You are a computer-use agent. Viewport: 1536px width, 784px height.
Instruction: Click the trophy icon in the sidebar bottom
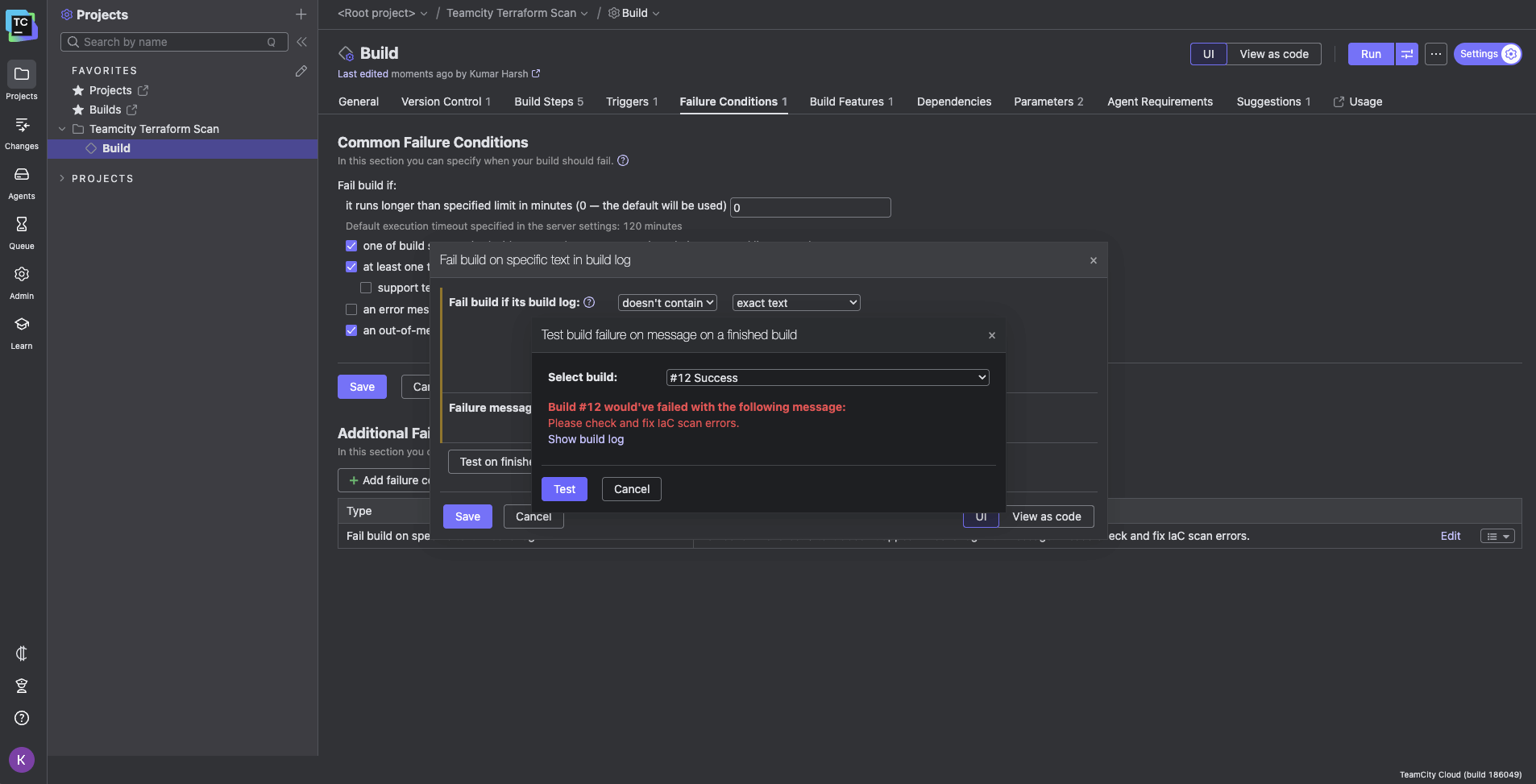(x=22, y=686)
